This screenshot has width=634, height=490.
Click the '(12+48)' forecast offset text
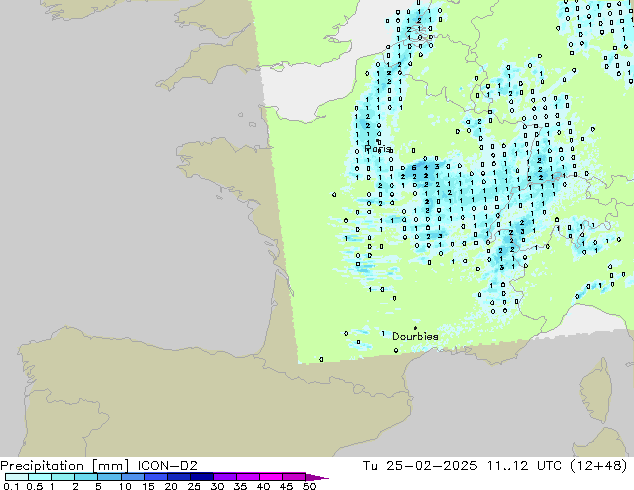[x=599, y=466]
